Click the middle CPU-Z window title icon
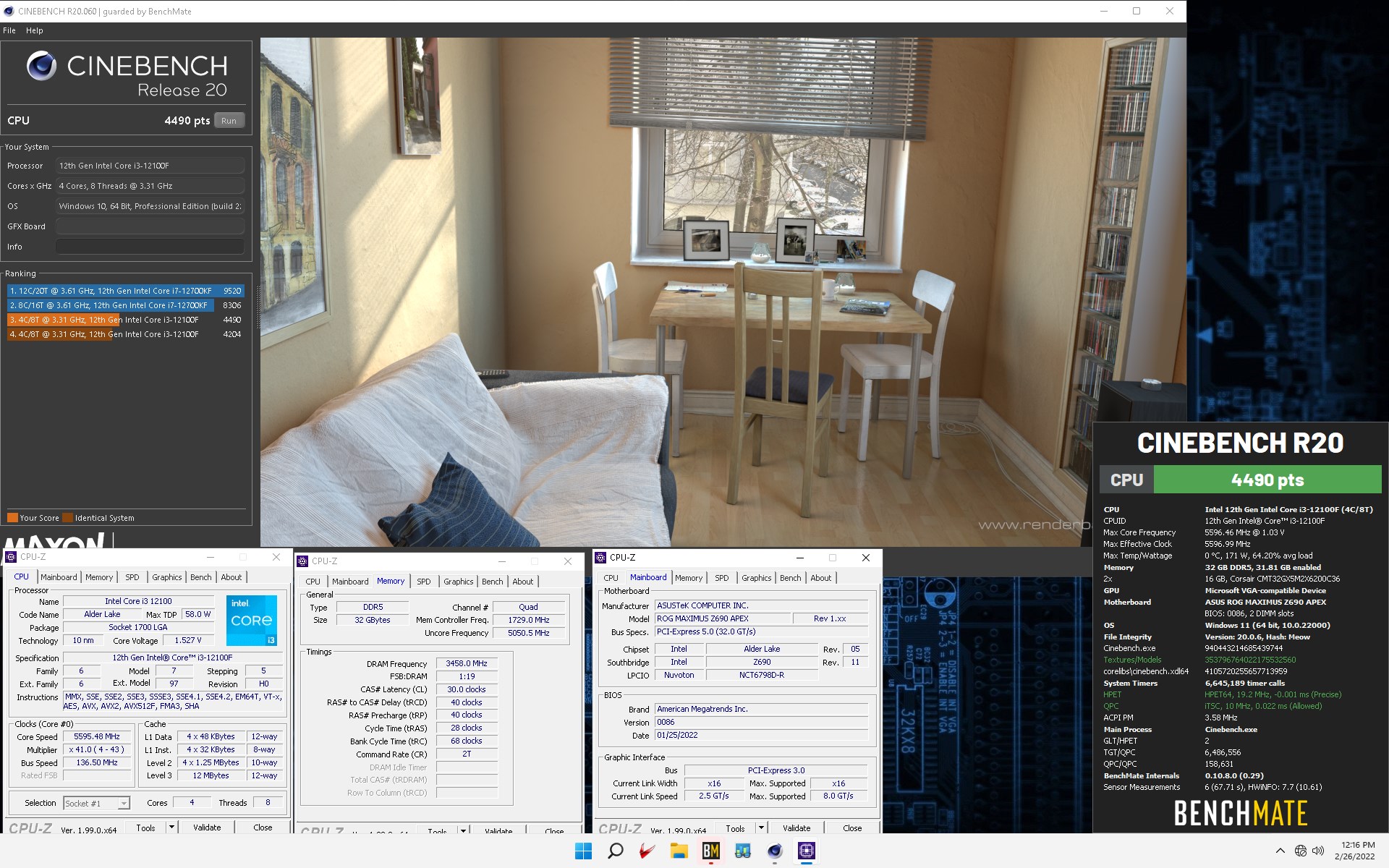Viewport: 1389px width, 868px height. click(x=302, y=561)
